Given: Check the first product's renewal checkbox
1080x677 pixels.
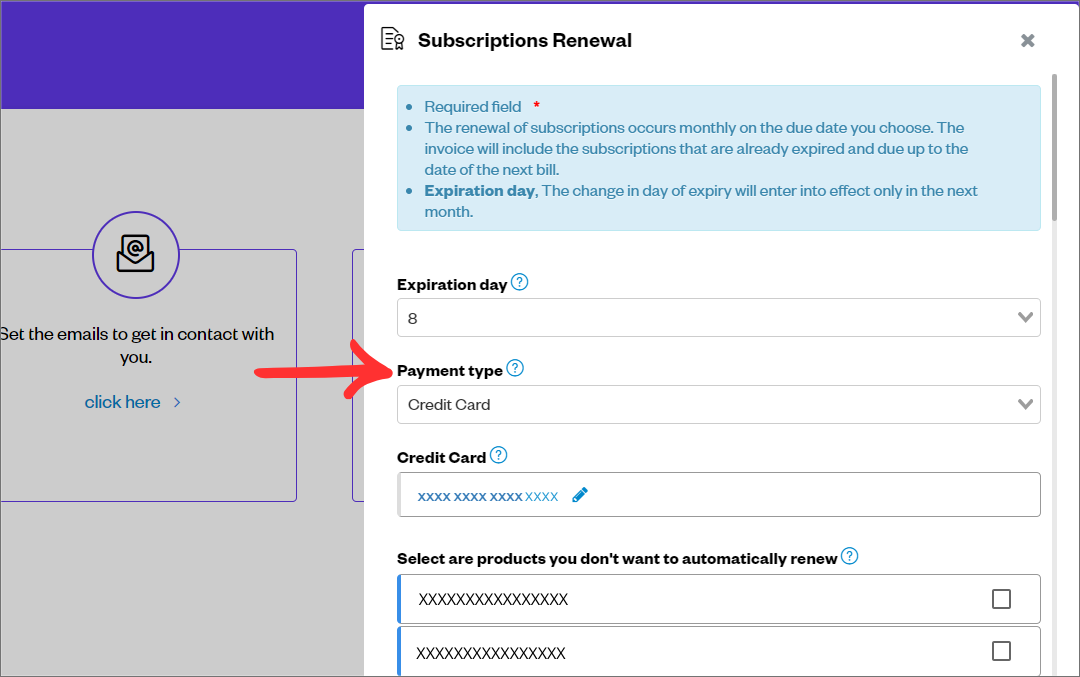Looking at the screenshot, I should (1001, 599).
